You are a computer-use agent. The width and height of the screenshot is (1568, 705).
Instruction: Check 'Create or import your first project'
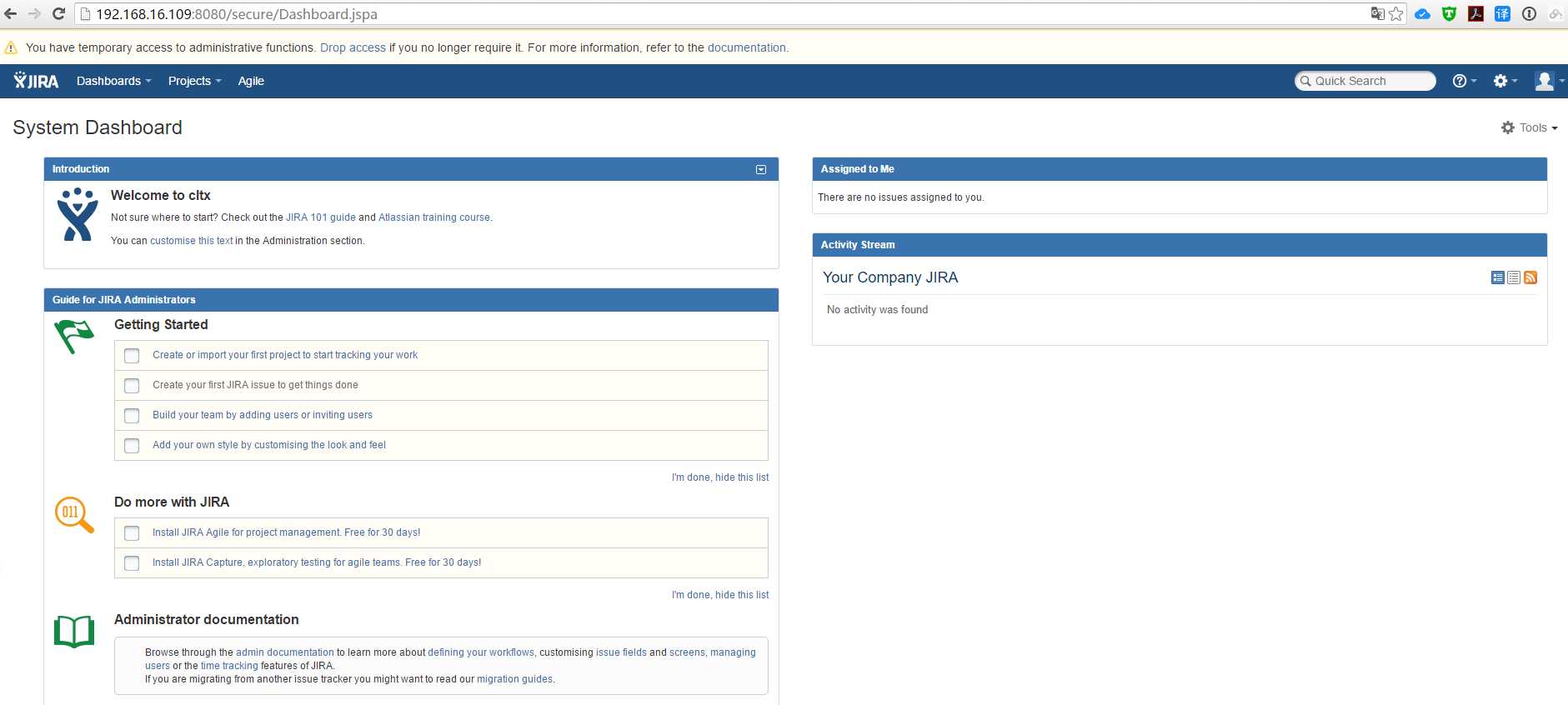click(x=132, y=356)
